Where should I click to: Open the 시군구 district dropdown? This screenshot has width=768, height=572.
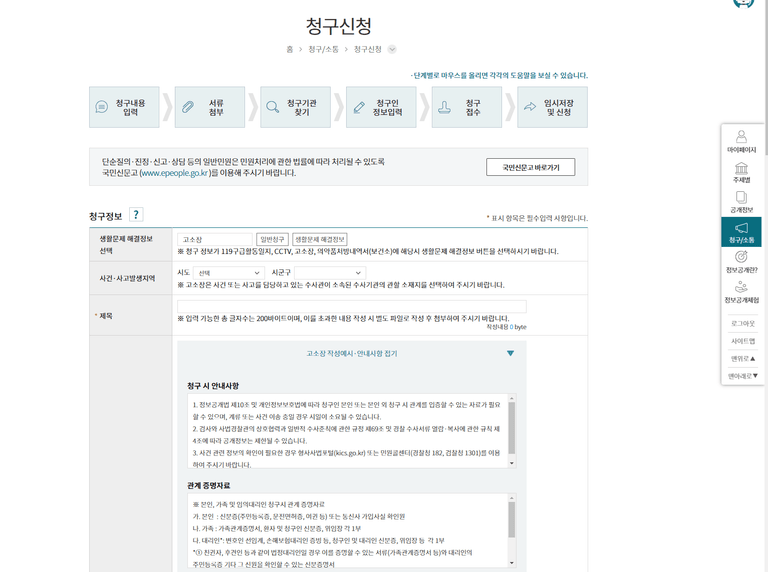point(329,273)
